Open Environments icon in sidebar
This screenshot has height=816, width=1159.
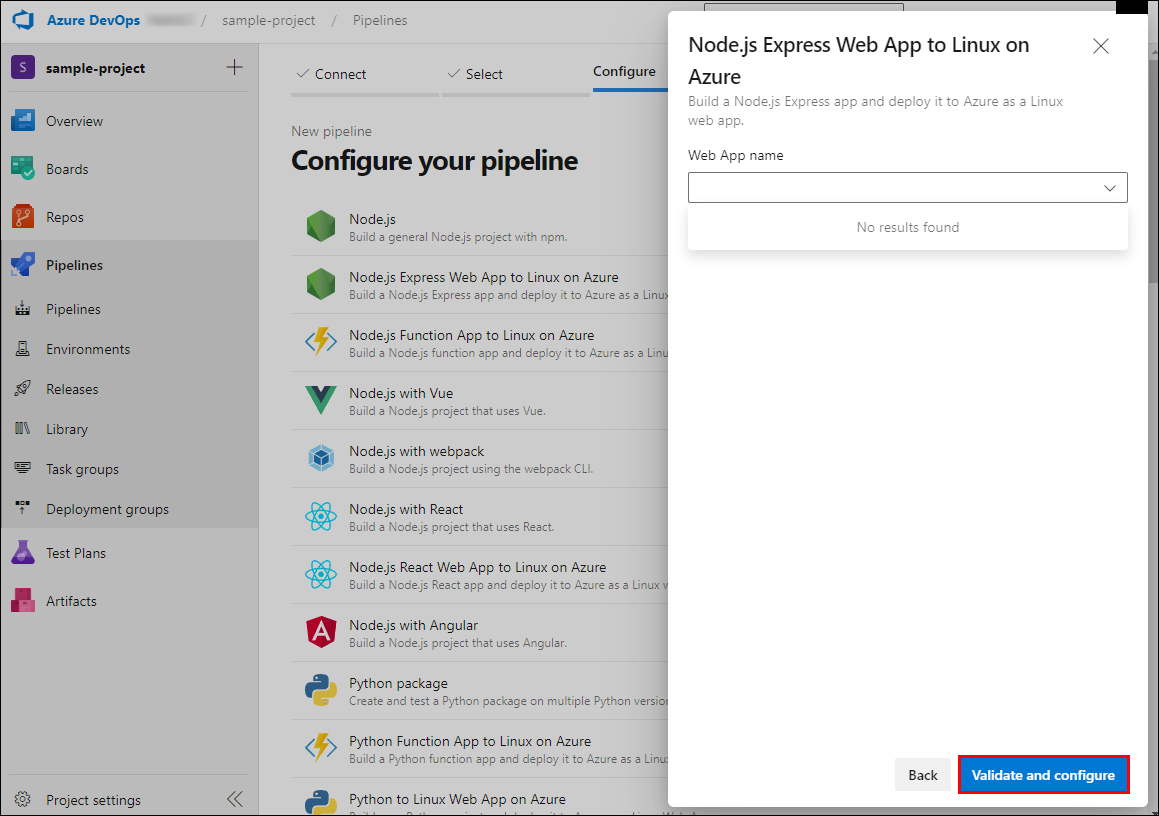pos(23,349)
